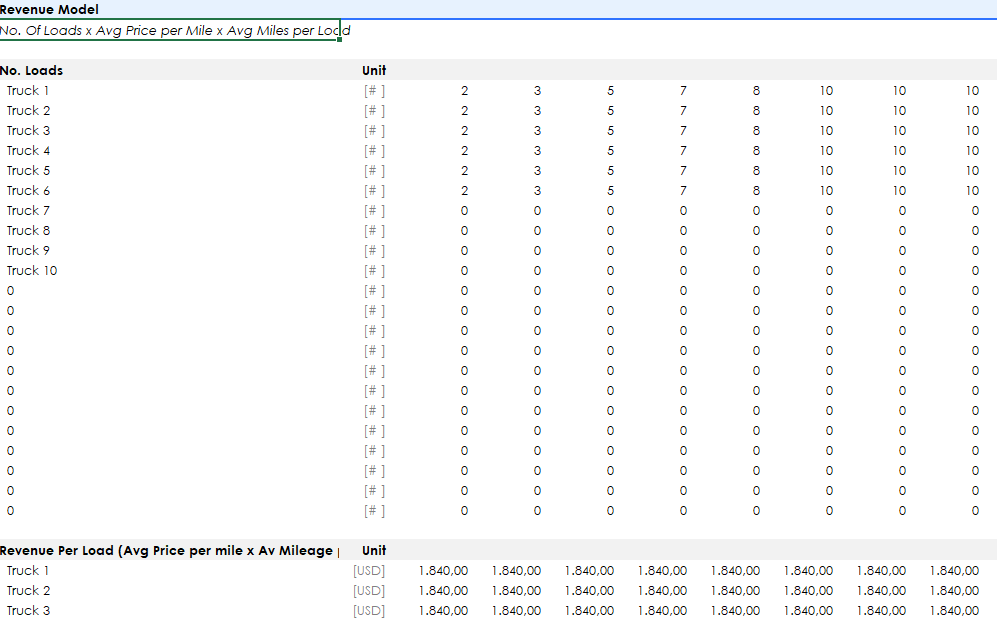
Task: Select the Truck 10 row label
Action: tap(32, 270)
